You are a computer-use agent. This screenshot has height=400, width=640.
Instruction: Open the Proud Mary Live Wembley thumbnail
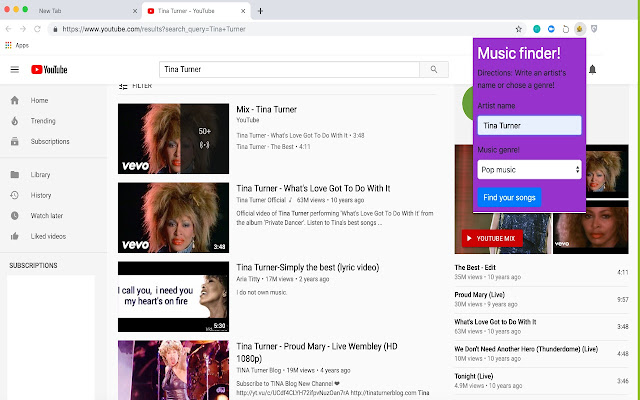[173, 370]
